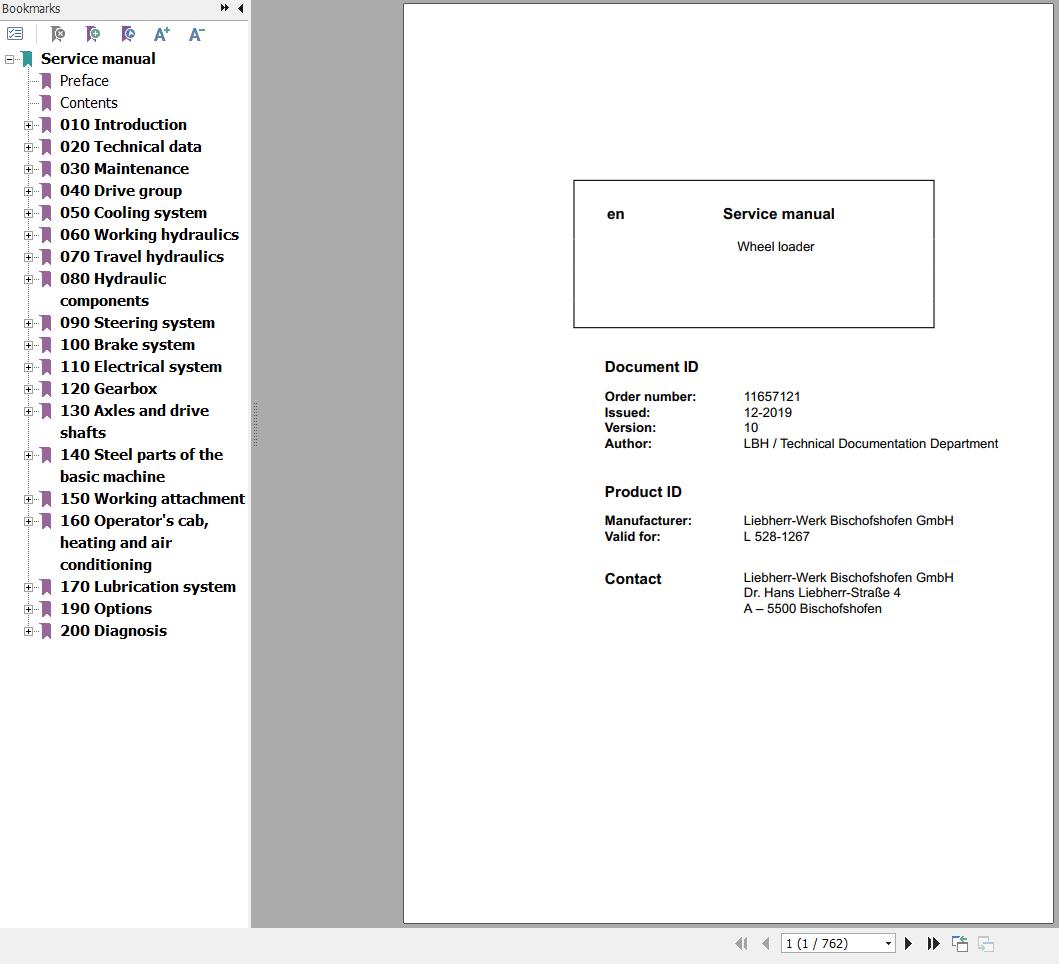This screenshot has width=1059, height=964.
Task: Click the issued date 12-2019
Action: [x=767, y=412]
